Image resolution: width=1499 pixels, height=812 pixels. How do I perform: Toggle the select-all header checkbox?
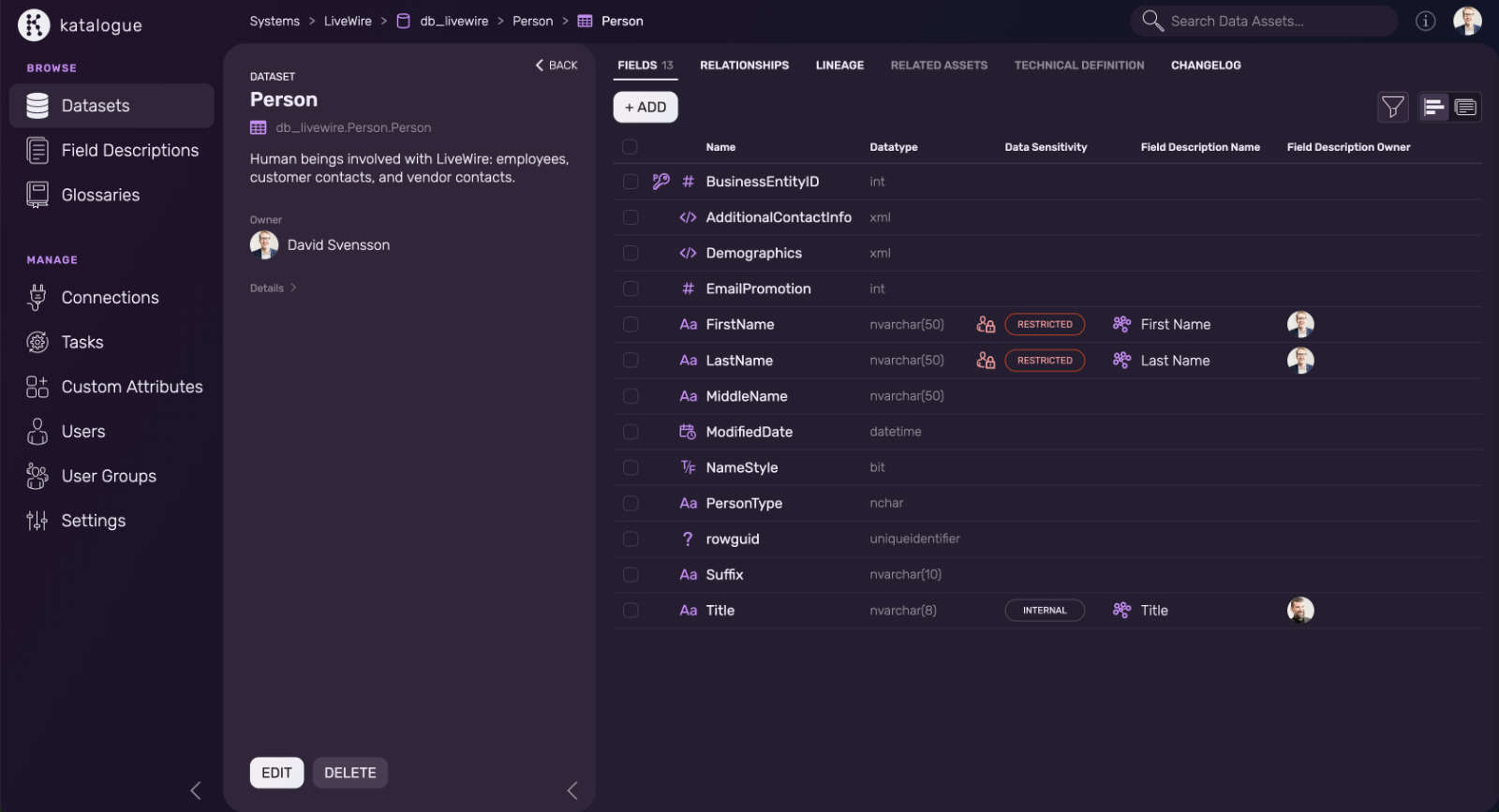630,147
